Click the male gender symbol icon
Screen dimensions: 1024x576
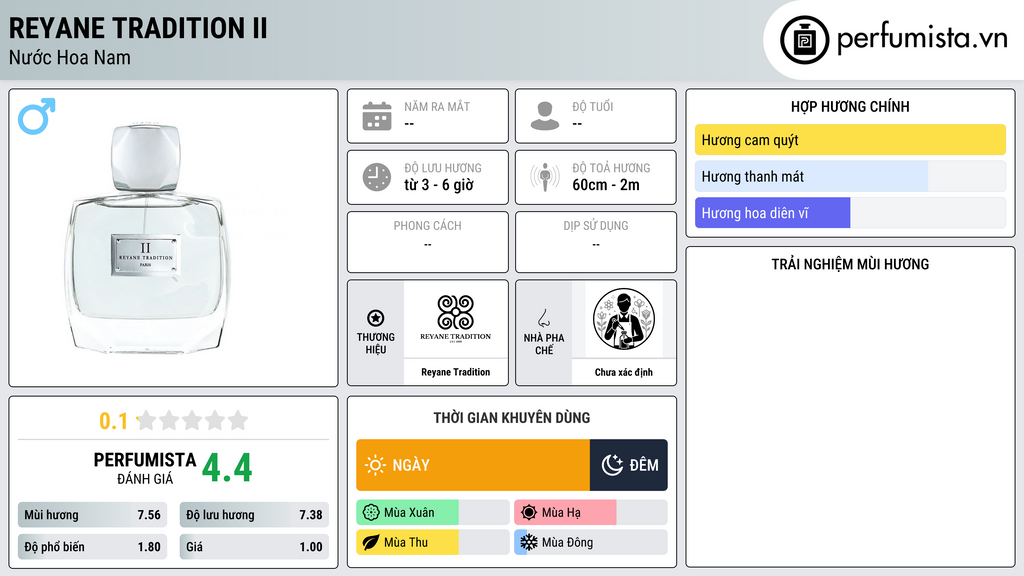pos(37,116)
